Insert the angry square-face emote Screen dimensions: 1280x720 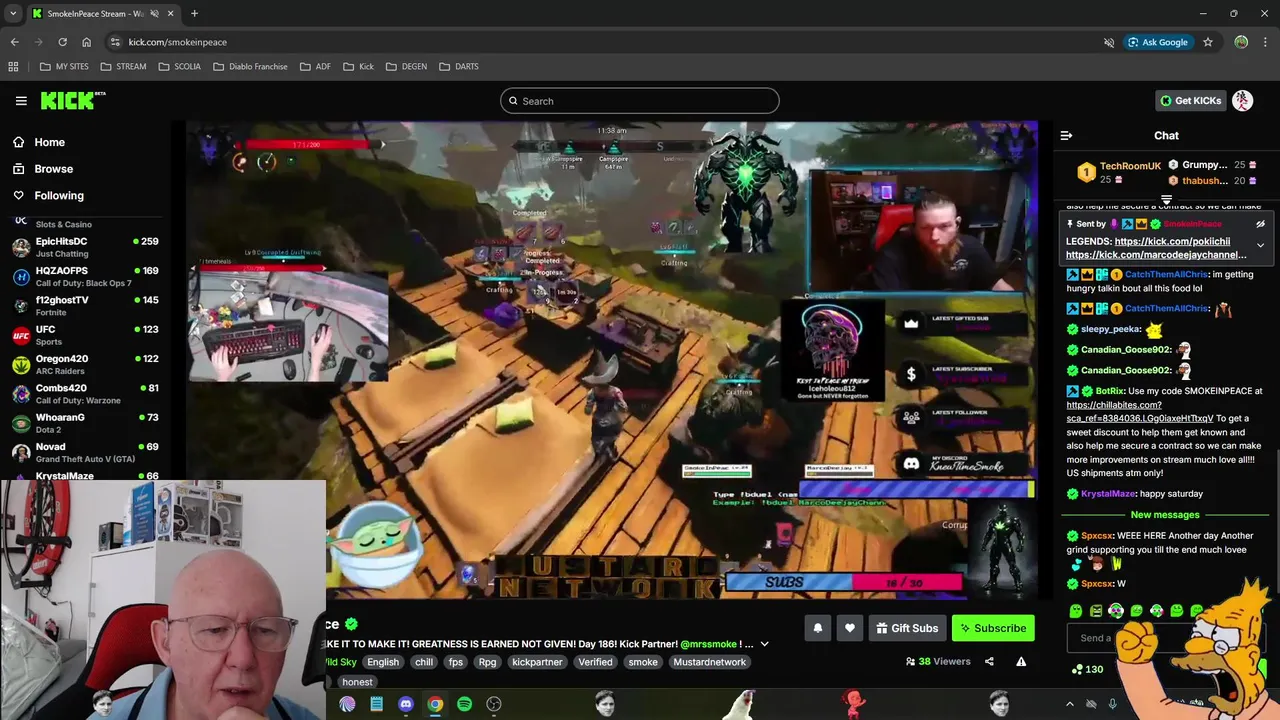click(x=1096, y=611)
